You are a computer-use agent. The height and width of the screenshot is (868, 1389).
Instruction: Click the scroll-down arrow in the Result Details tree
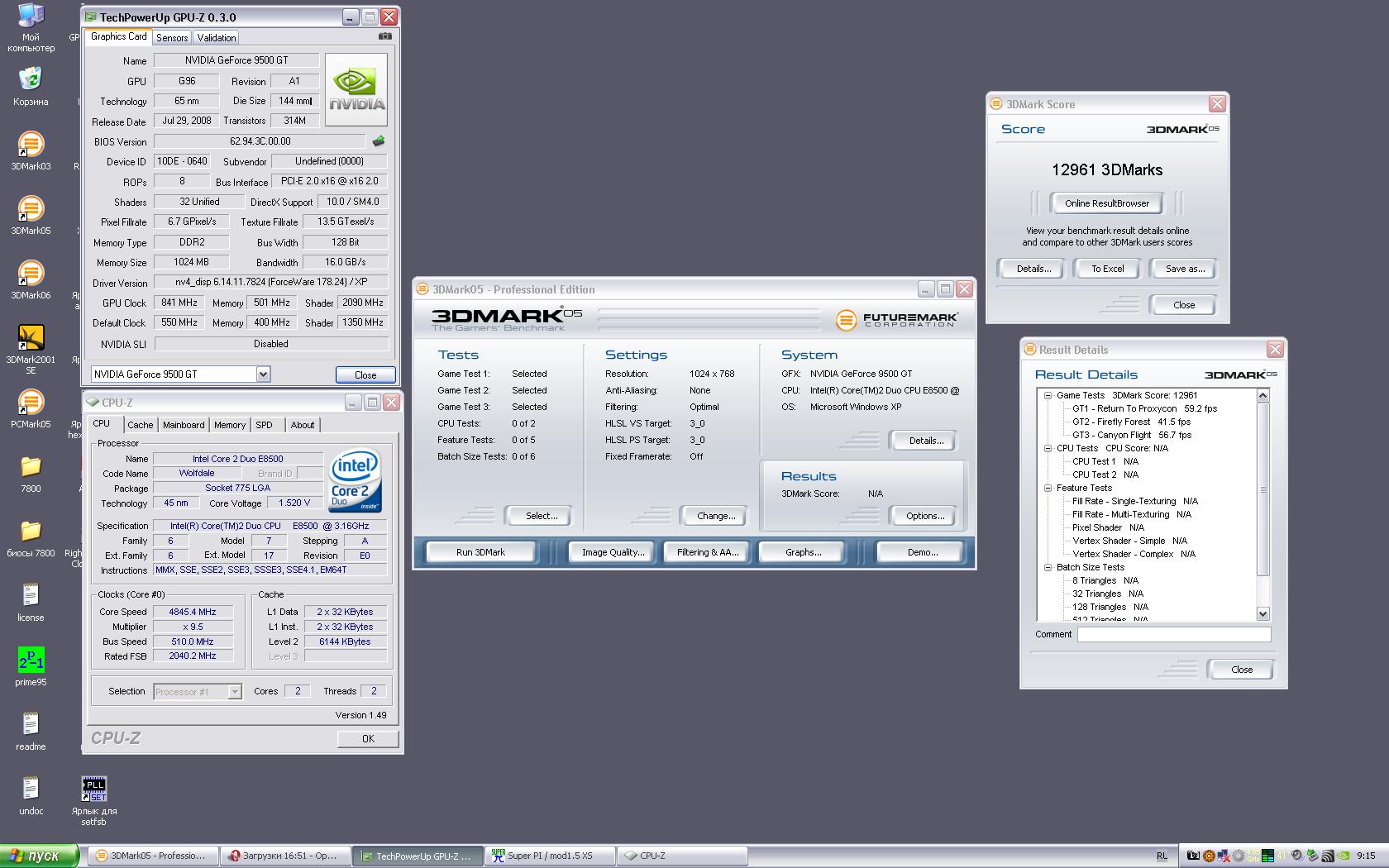click(x=1263, y=614)
